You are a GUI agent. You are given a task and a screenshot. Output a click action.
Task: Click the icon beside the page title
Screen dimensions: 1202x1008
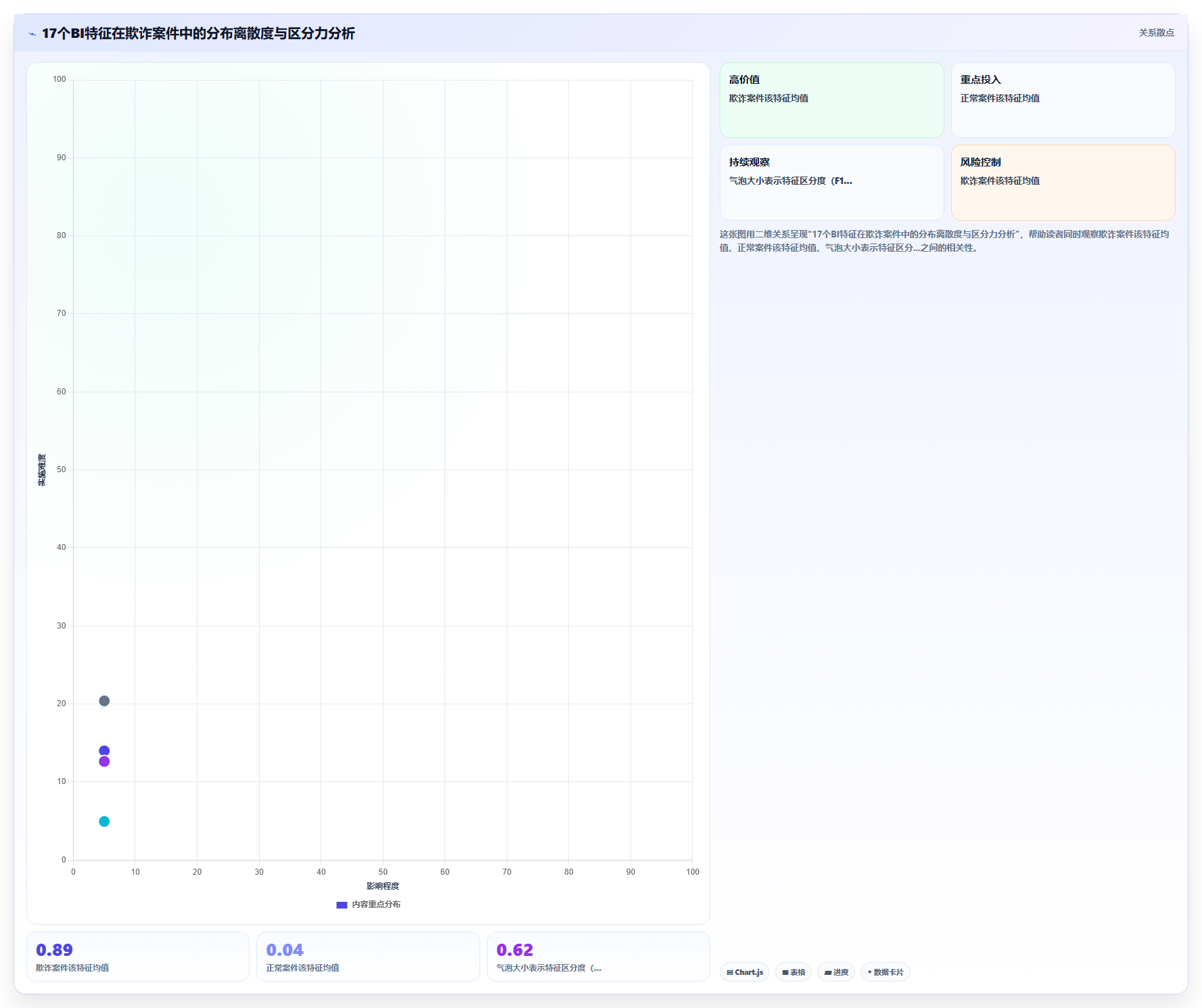[32, 34]
